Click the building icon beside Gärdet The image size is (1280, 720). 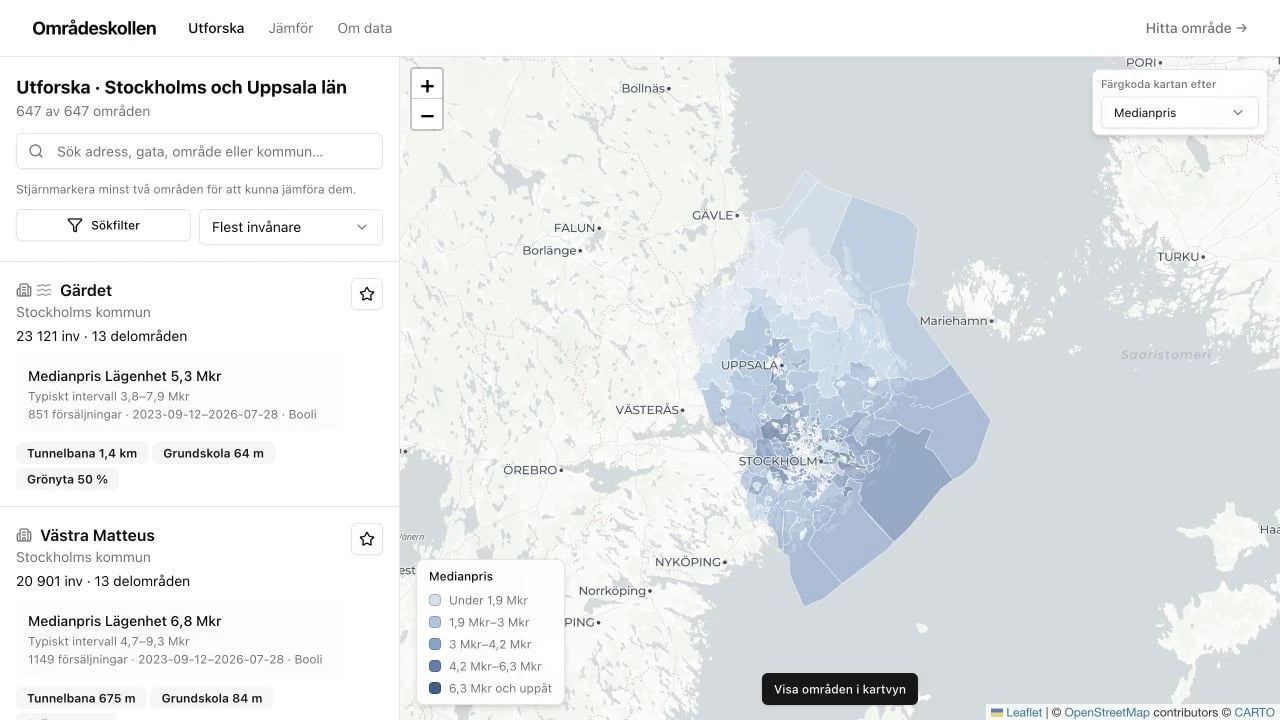24,291
